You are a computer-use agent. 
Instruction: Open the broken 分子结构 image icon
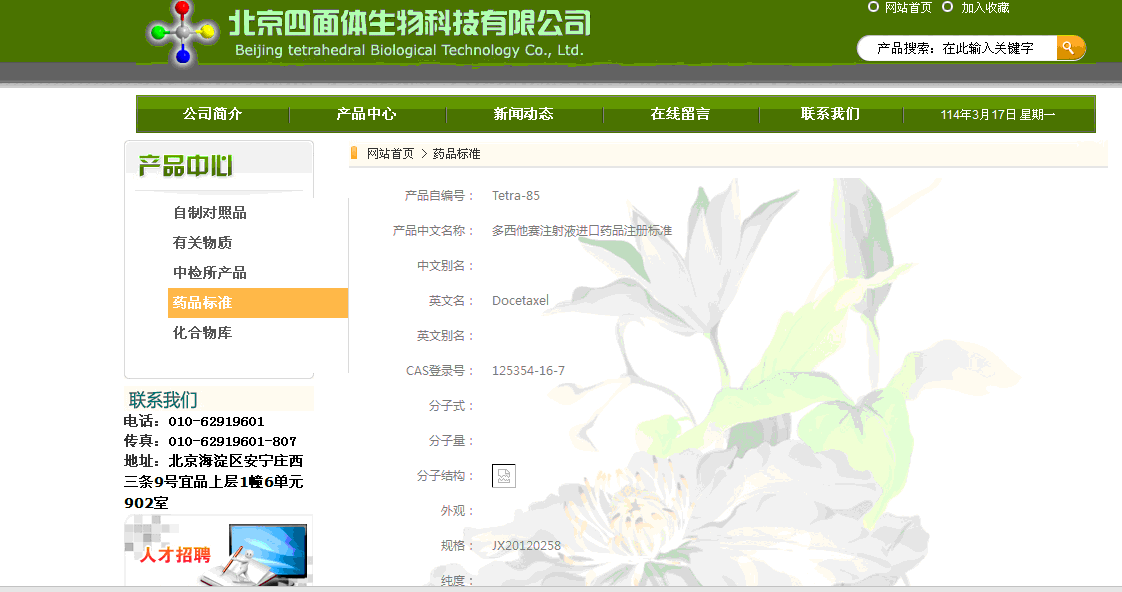[504, 476]
